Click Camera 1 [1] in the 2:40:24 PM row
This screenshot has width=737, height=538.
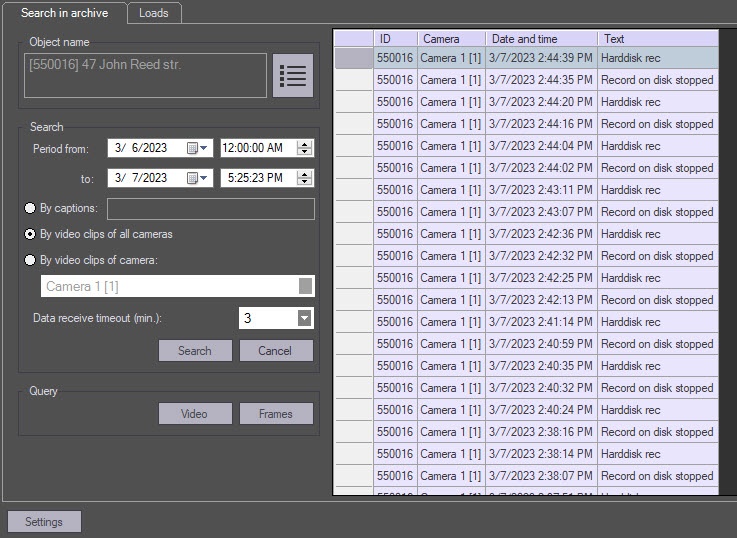tap(451, 410)
